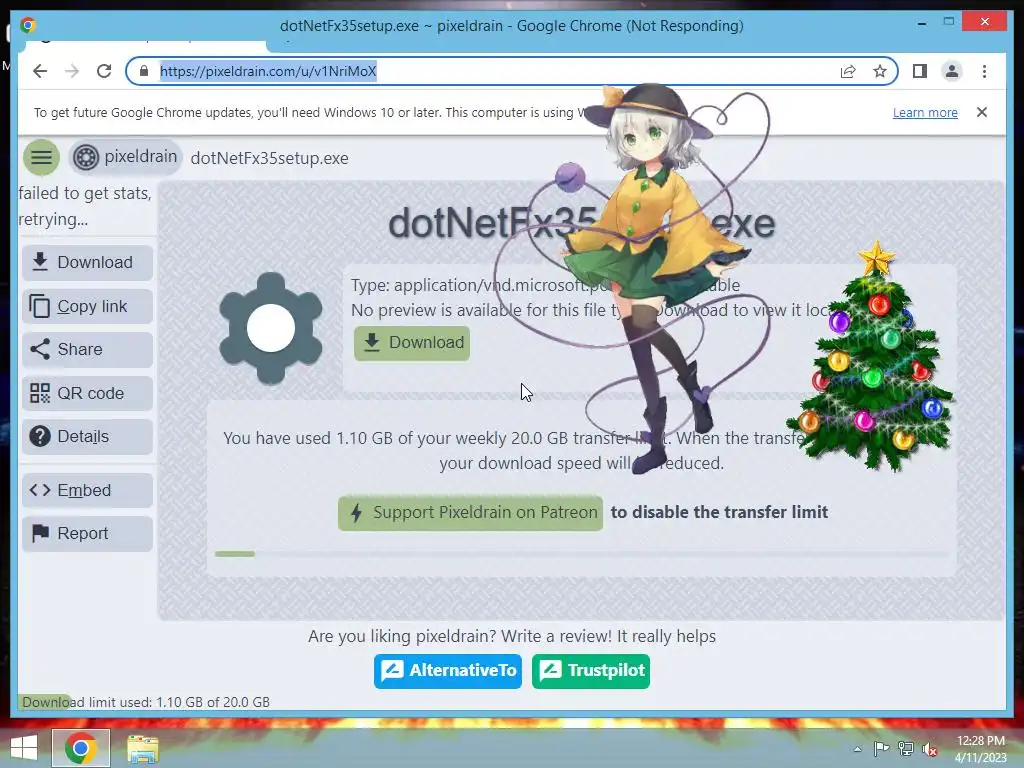
Task: Open the file Details
Action: 88,436
